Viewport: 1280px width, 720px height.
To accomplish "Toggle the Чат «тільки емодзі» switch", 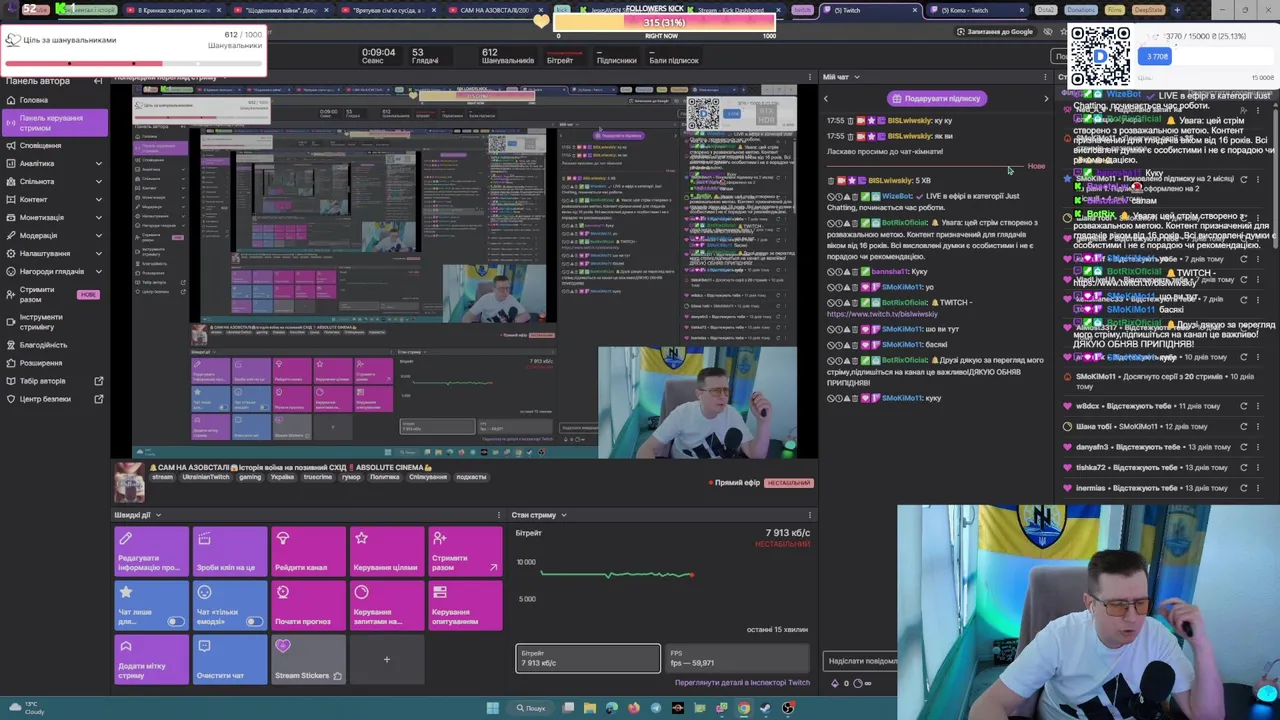I will [254, 622].
